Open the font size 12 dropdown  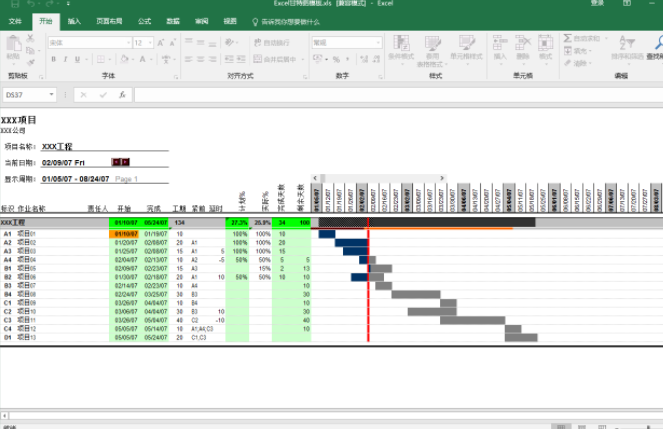coord(150,43)
